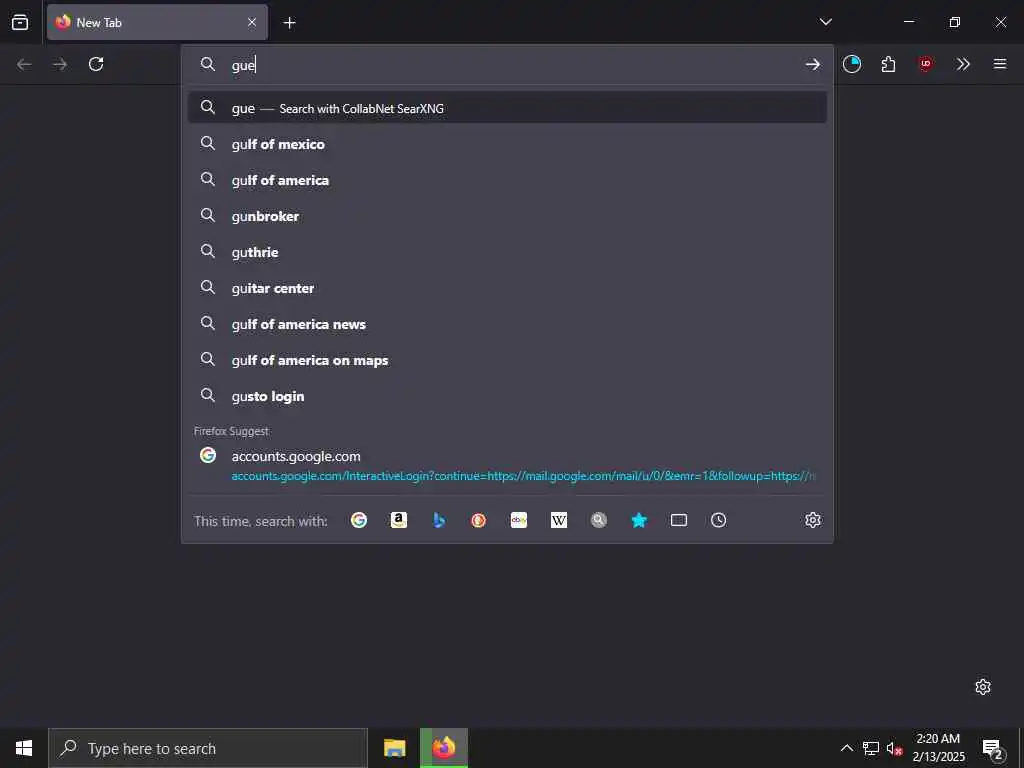Pick the 'gulf of america news' suggestion
The image size is (1024, 768).
pos(507,324)
